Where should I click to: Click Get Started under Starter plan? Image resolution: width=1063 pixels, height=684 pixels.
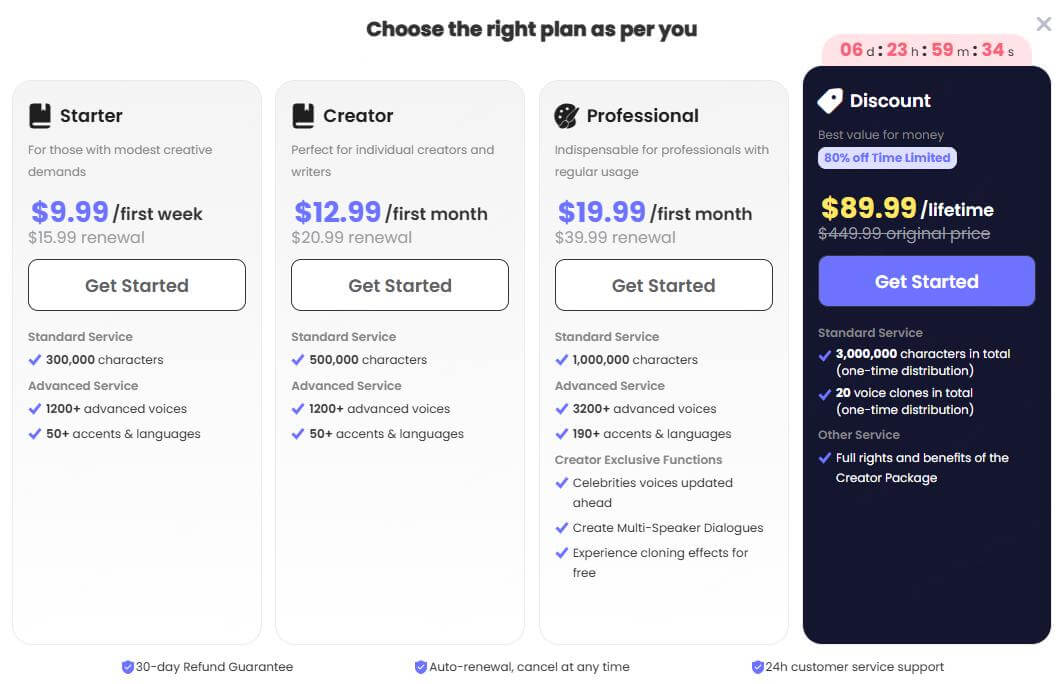(136, 285)
